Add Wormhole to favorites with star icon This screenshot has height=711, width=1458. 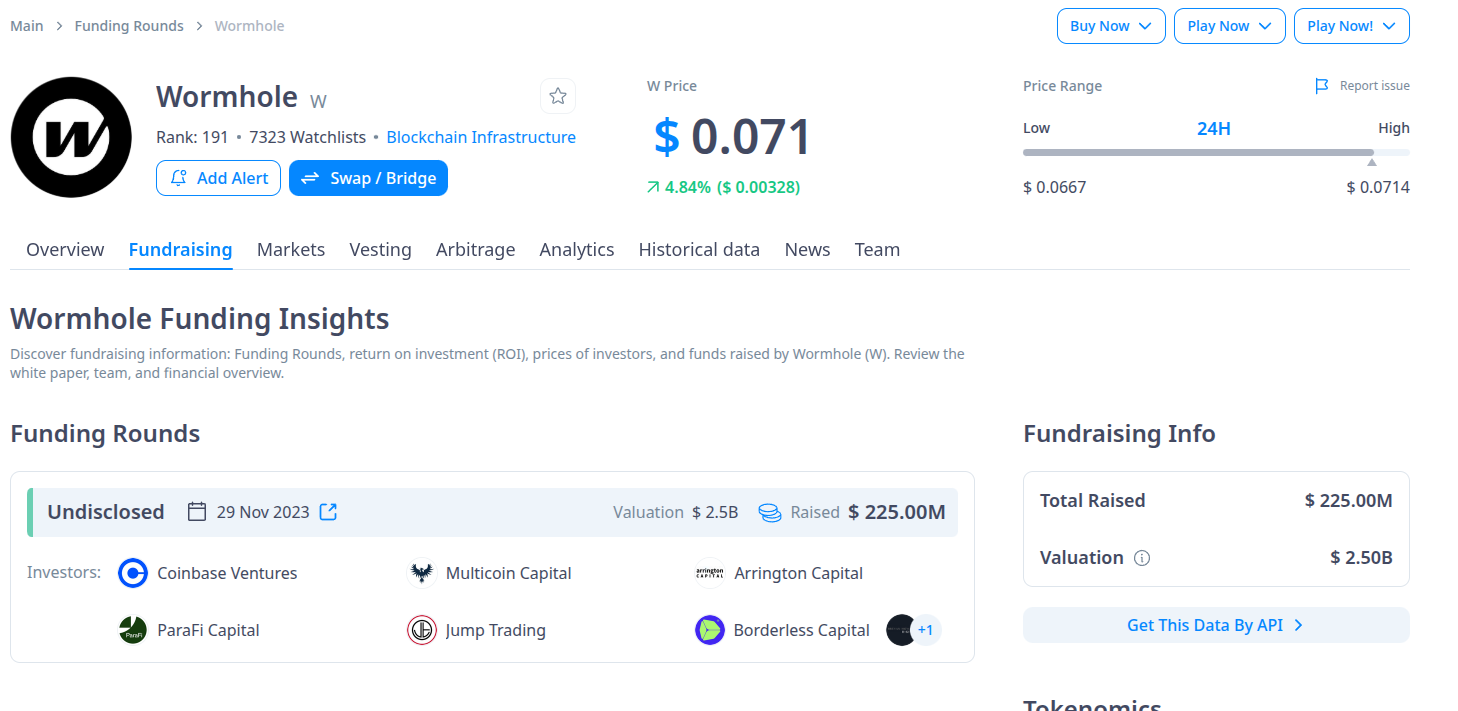pyautogui.click(x=558, y=96)
